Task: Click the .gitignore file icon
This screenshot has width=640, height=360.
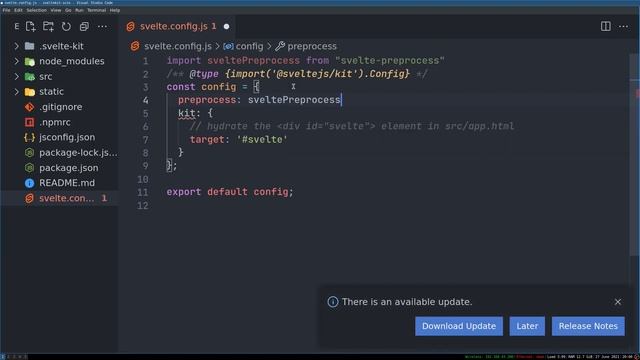Action: (x=29, y=107)
